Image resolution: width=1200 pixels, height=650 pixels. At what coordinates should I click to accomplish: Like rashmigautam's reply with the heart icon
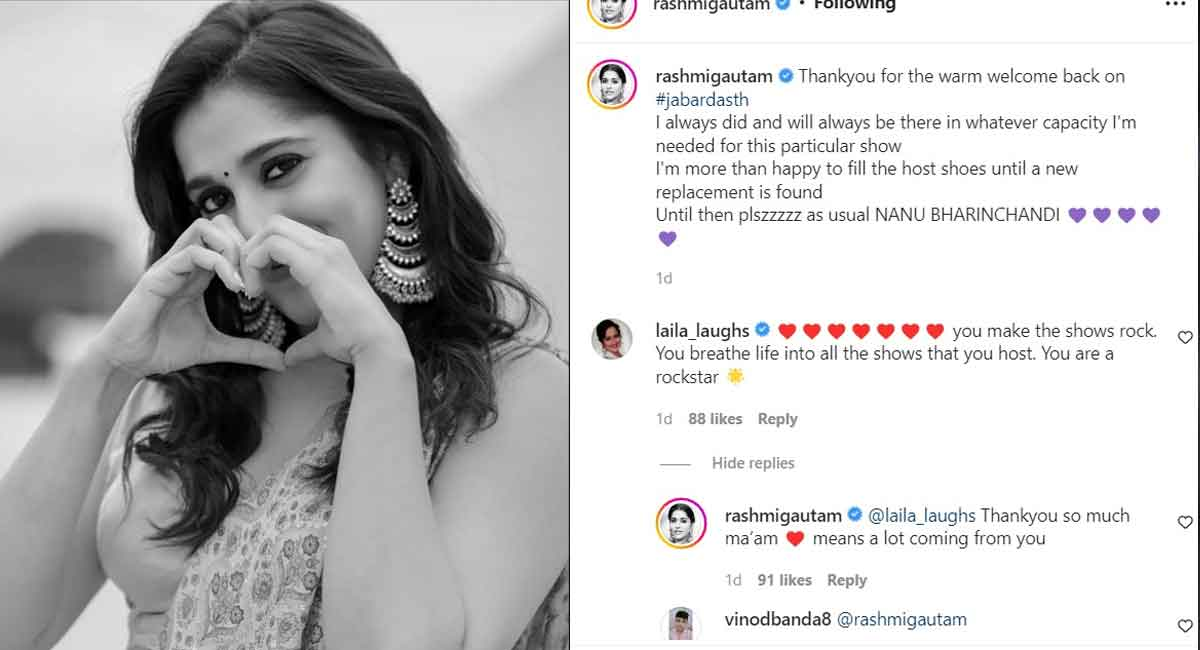point(1185,522)
